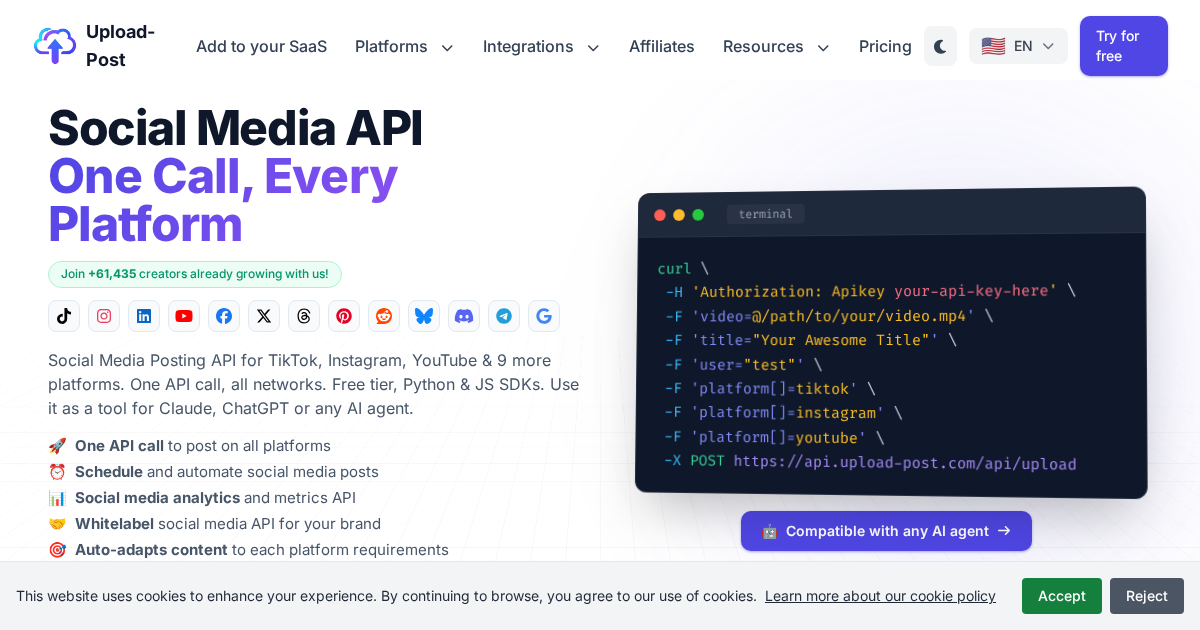This screenshot has width=1200, height=630.
Task: Click the Telegram platform icon
Action: click(504, 316)
